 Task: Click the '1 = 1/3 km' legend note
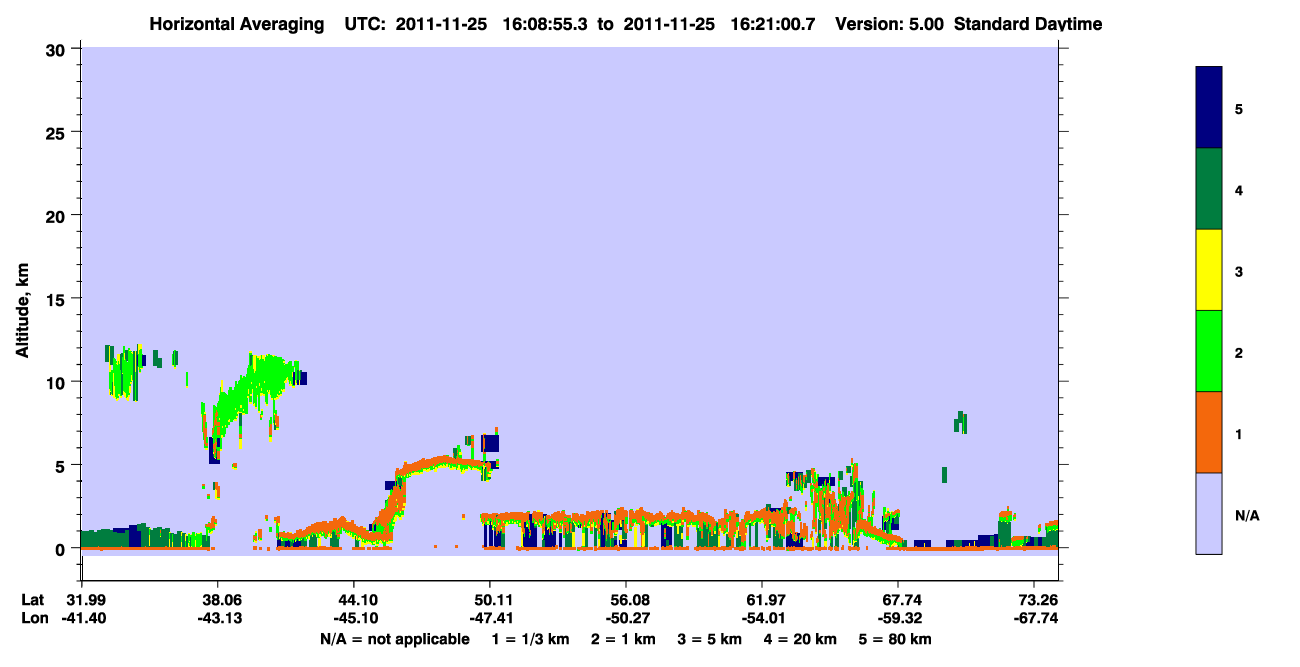coord(532,639)
